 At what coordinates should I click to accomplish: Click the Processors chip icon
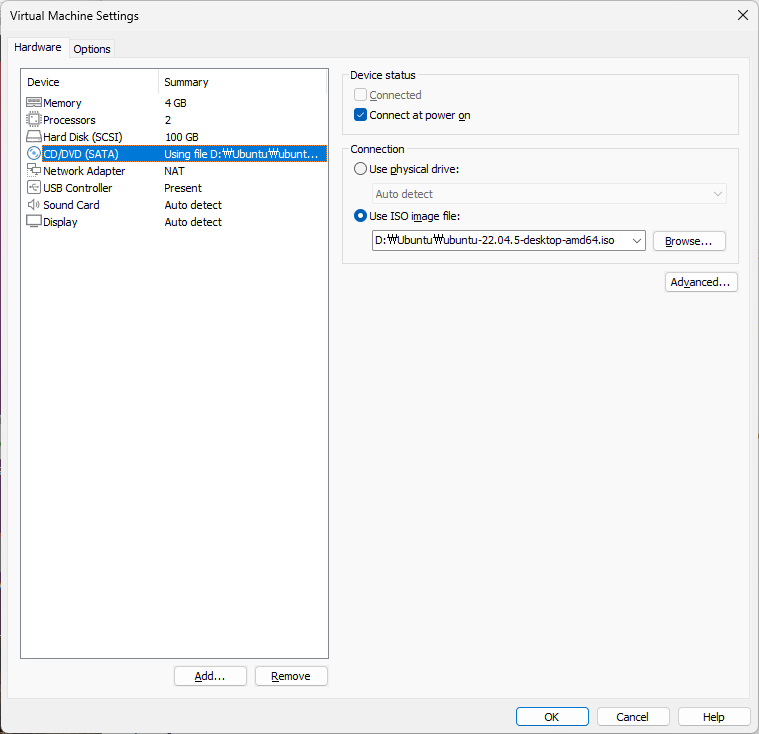(x=33, y=119)
